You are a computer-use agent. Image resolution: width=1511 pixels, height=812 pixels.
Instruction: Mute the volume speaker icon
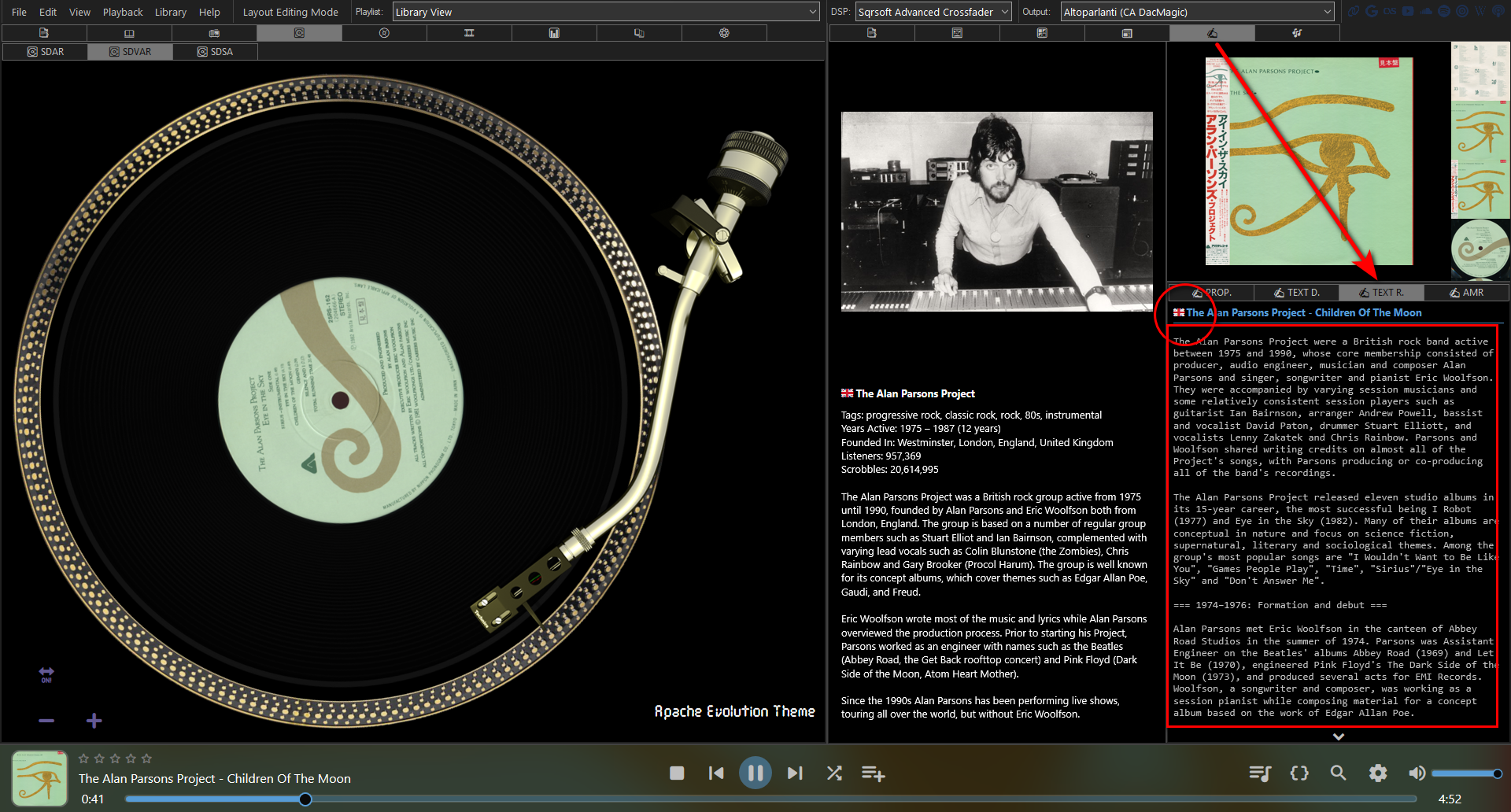[x=1417, y=773]
